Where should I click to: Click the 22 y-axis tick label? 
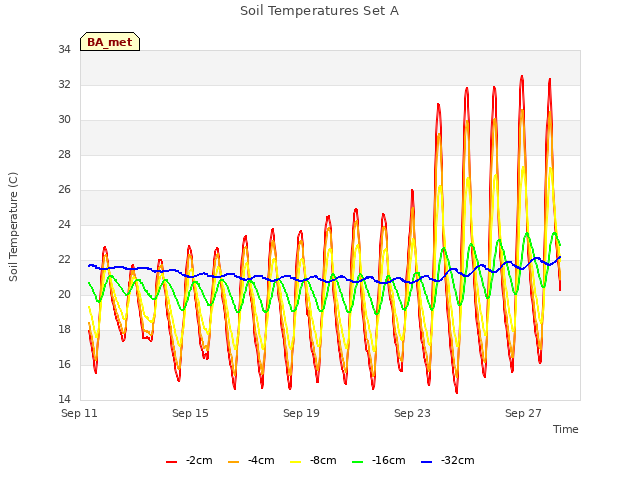[x=64, y=260]
